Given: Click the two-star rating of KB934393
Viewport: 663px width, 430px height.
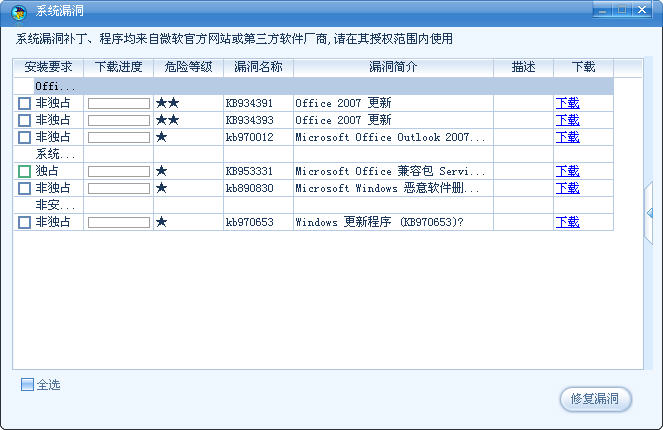Looking at the screenshot, I should tap(168, 120).
